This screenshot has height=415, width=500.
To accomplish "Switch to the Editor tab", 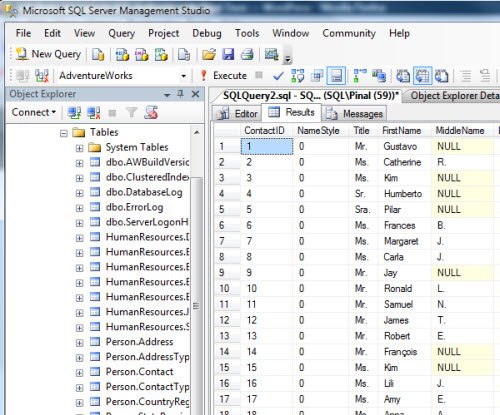I will [x=237, y=114].
